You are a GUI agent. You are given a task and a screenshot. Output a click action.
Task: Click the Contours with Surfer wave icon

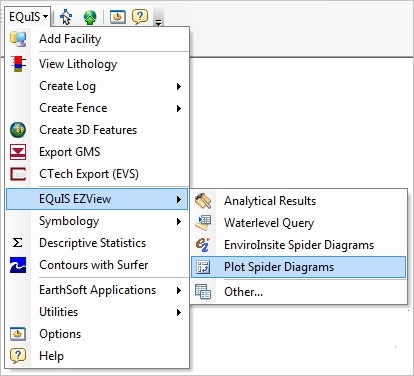pos(18,265)
